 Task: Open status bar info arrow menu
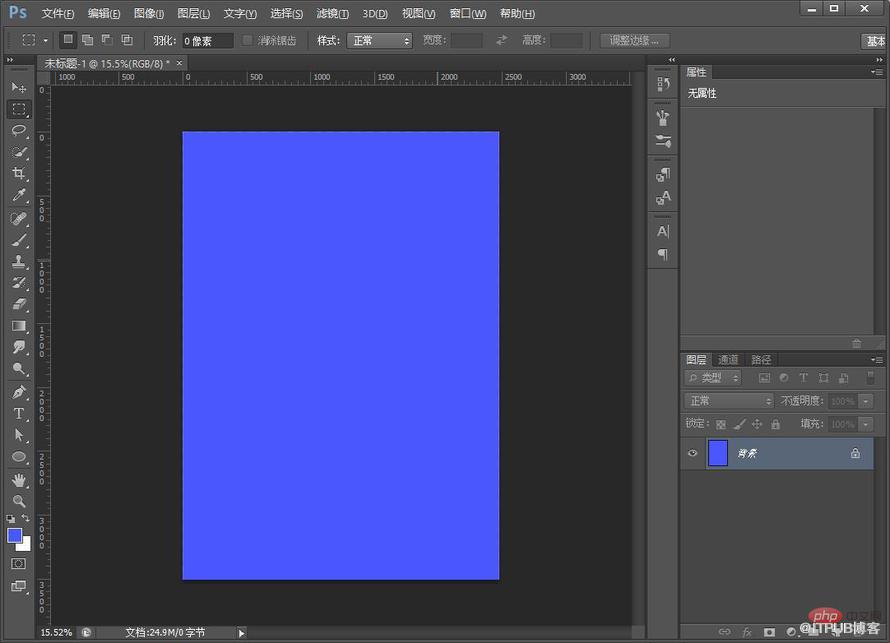point(241,633)
